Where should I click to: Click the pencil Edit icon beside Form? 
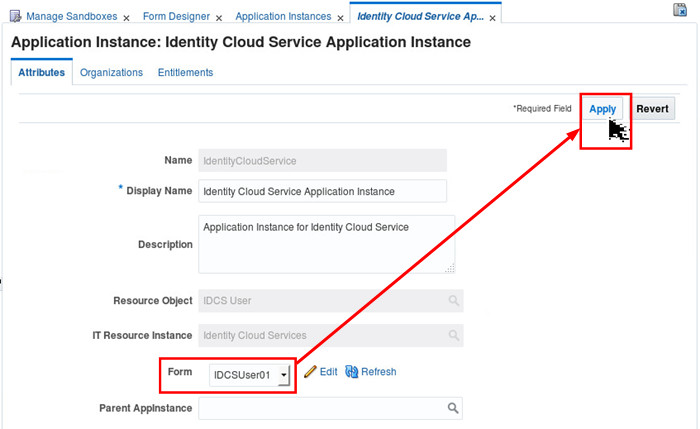pos(310,372)
